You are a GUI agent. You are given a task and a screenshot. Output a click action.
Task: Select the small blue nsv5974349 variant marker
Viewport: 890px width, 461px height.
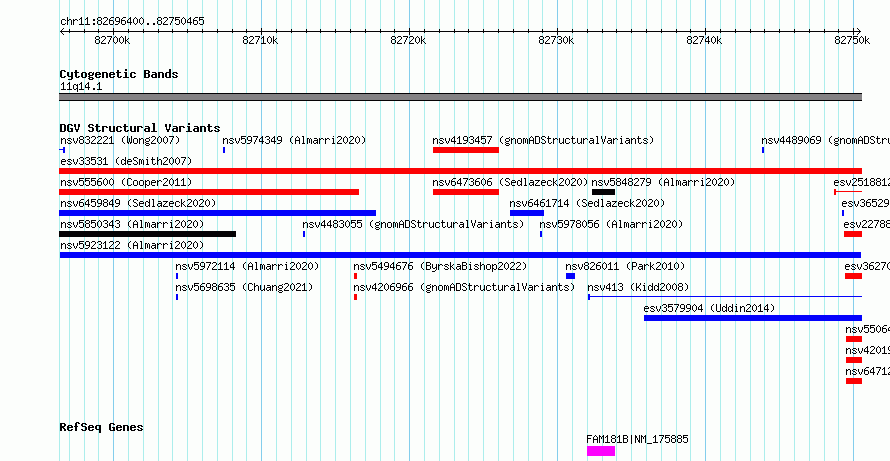[224, 150]
